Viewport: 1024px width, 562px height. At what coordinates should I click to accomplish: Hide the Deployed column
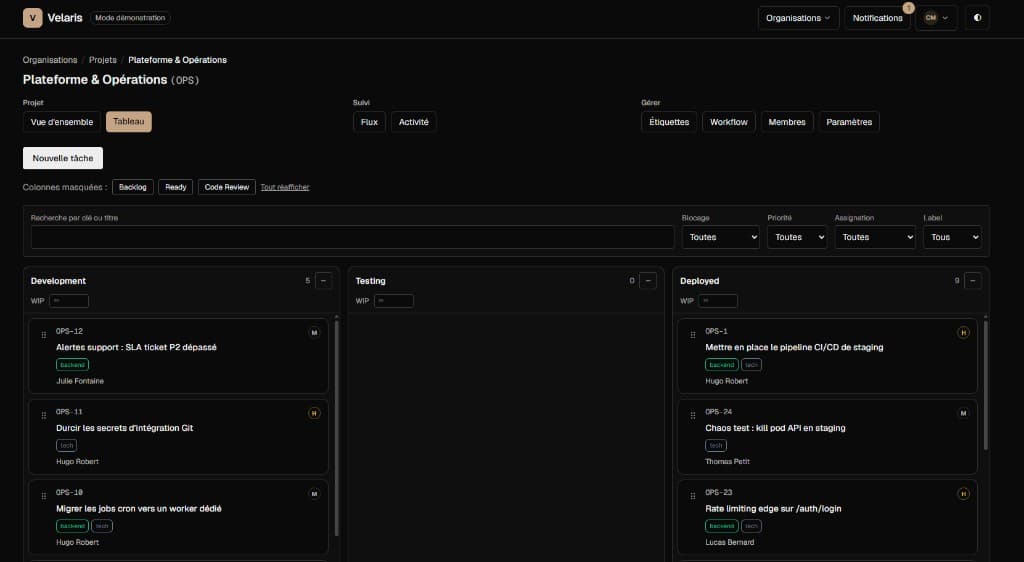tap(972, 281)
